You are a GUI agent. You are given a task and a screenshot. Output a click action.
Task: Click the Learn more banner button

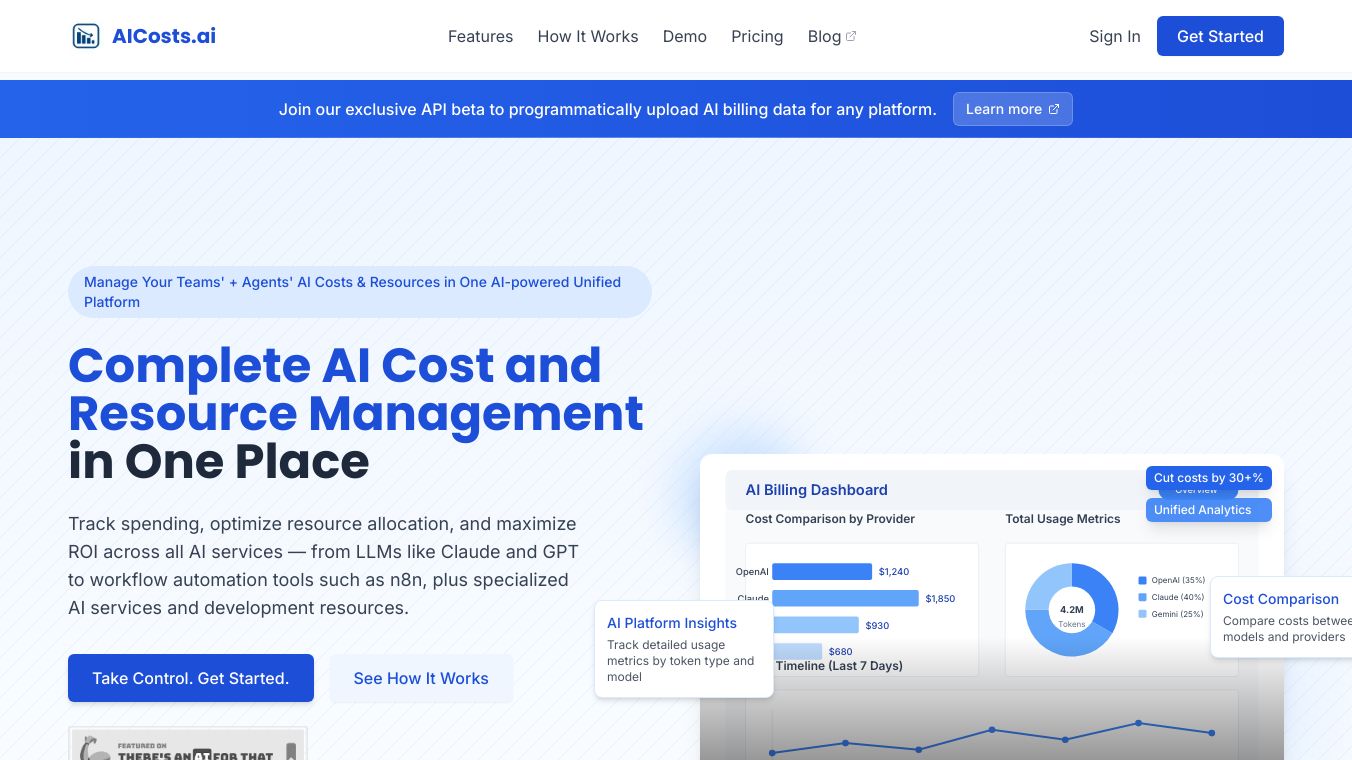1013,109
